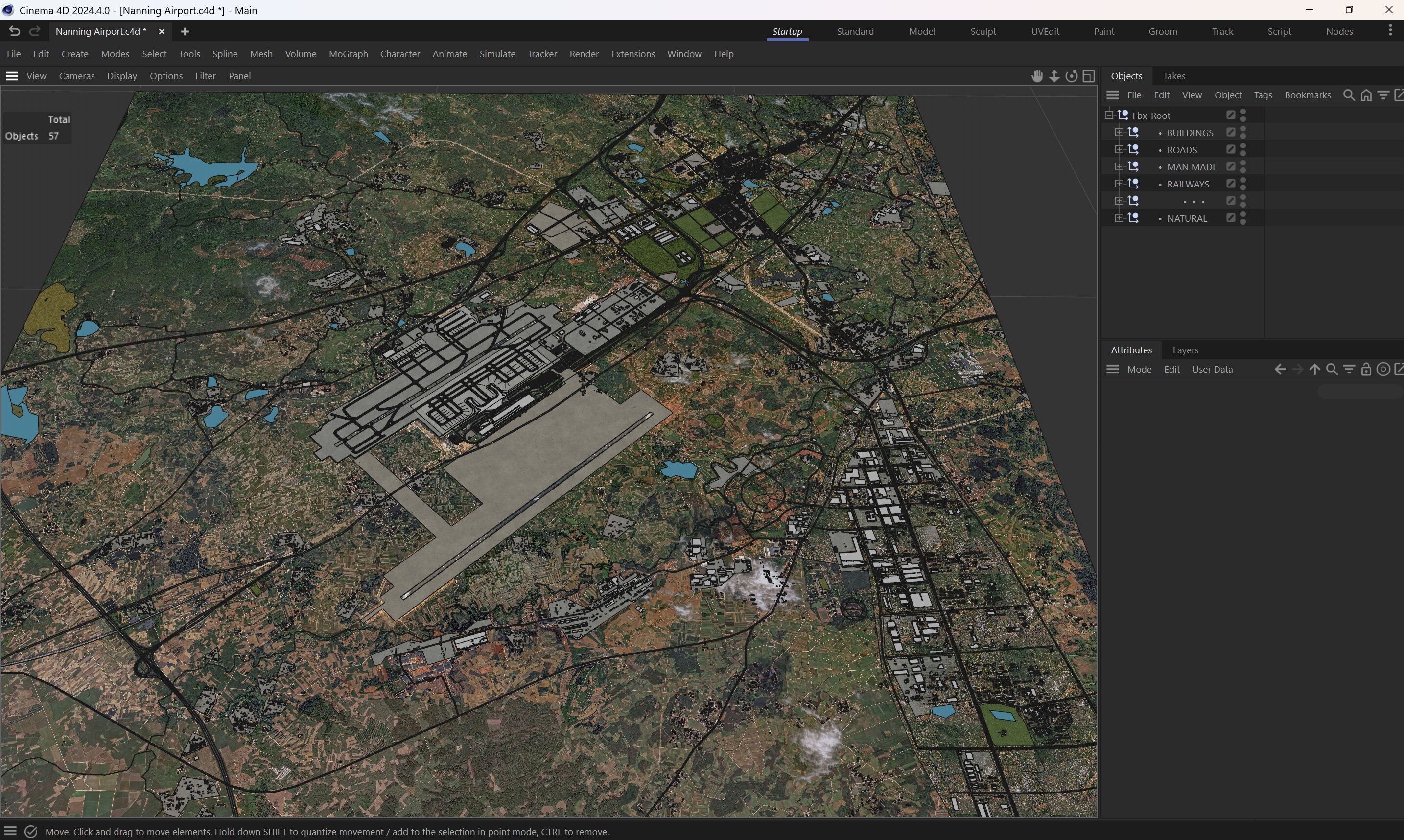Open viewport Panel menu

pos(239,76)
